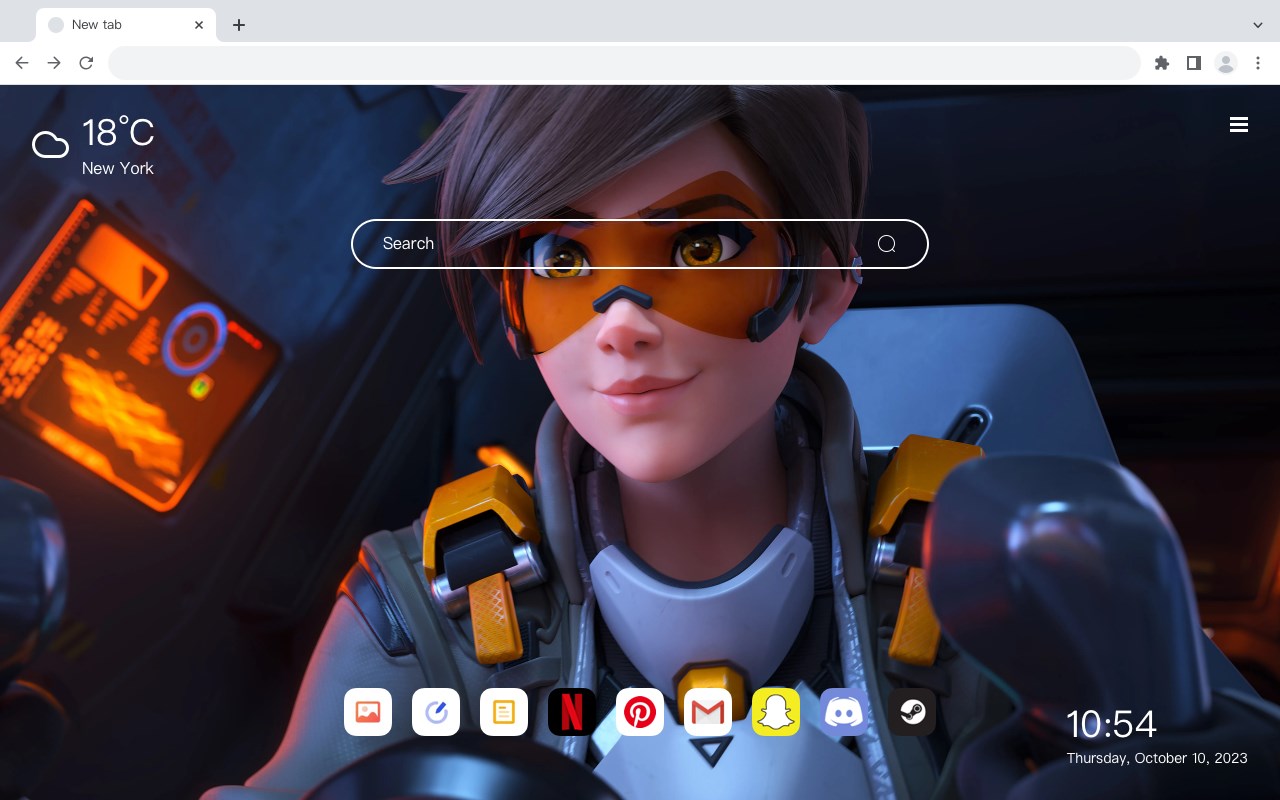
Task: Click the New York location label
Action: click(x=118, y=168)
